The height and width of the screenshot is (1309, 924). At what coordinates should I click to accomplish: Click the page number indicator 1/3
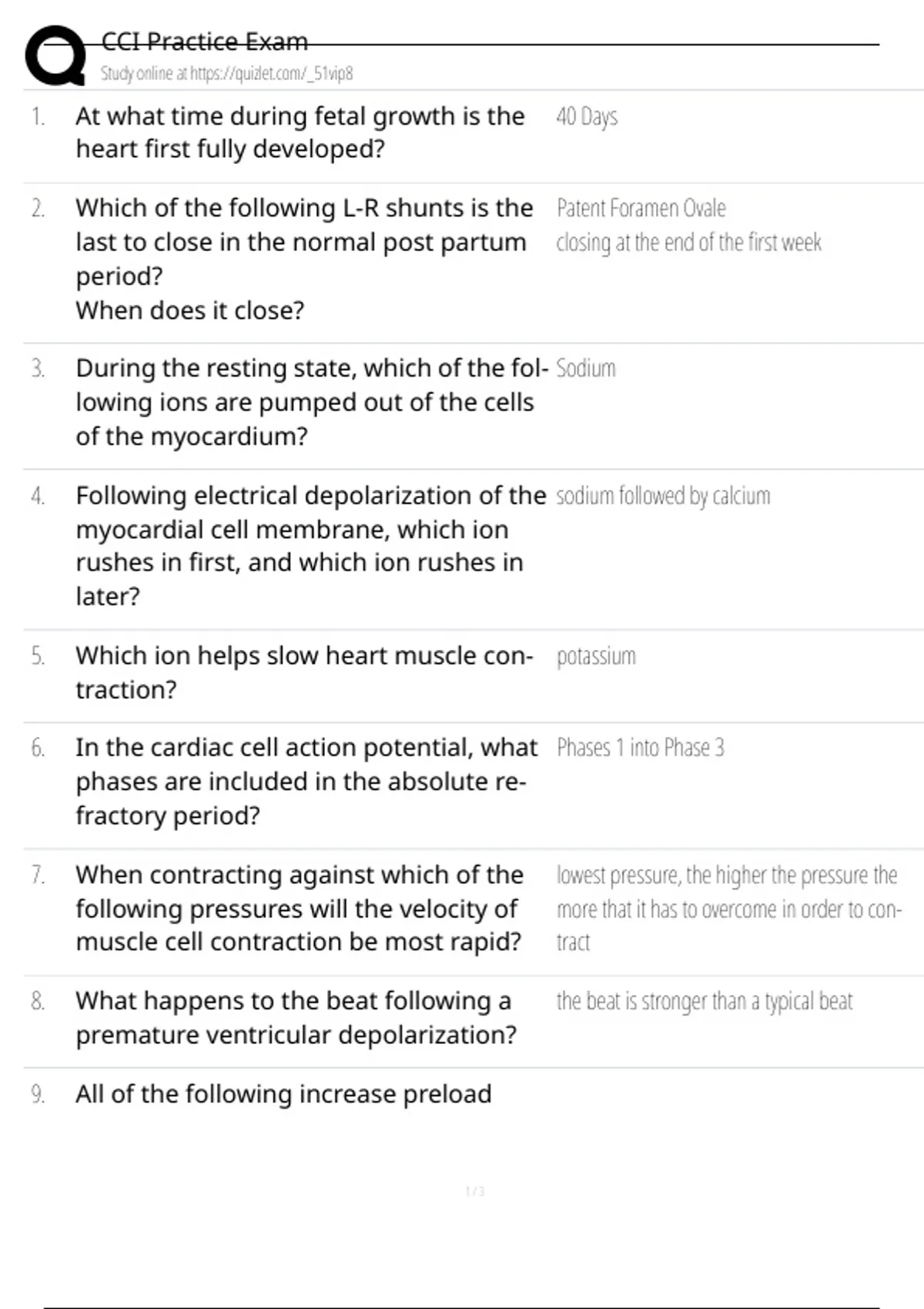coord(475,1191)
